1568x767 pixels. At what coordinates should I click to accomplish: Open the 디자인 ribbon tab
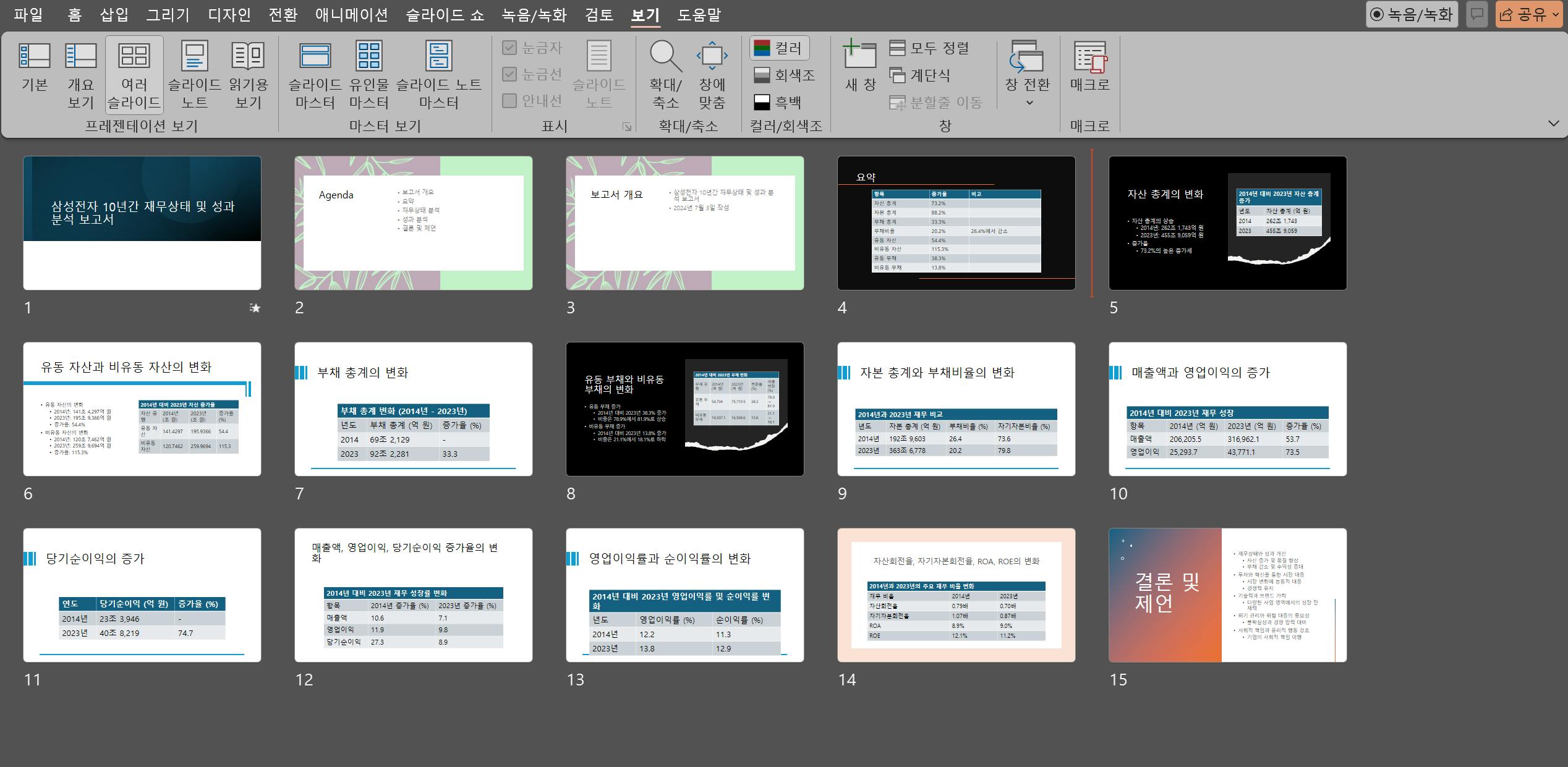(229, 15)
